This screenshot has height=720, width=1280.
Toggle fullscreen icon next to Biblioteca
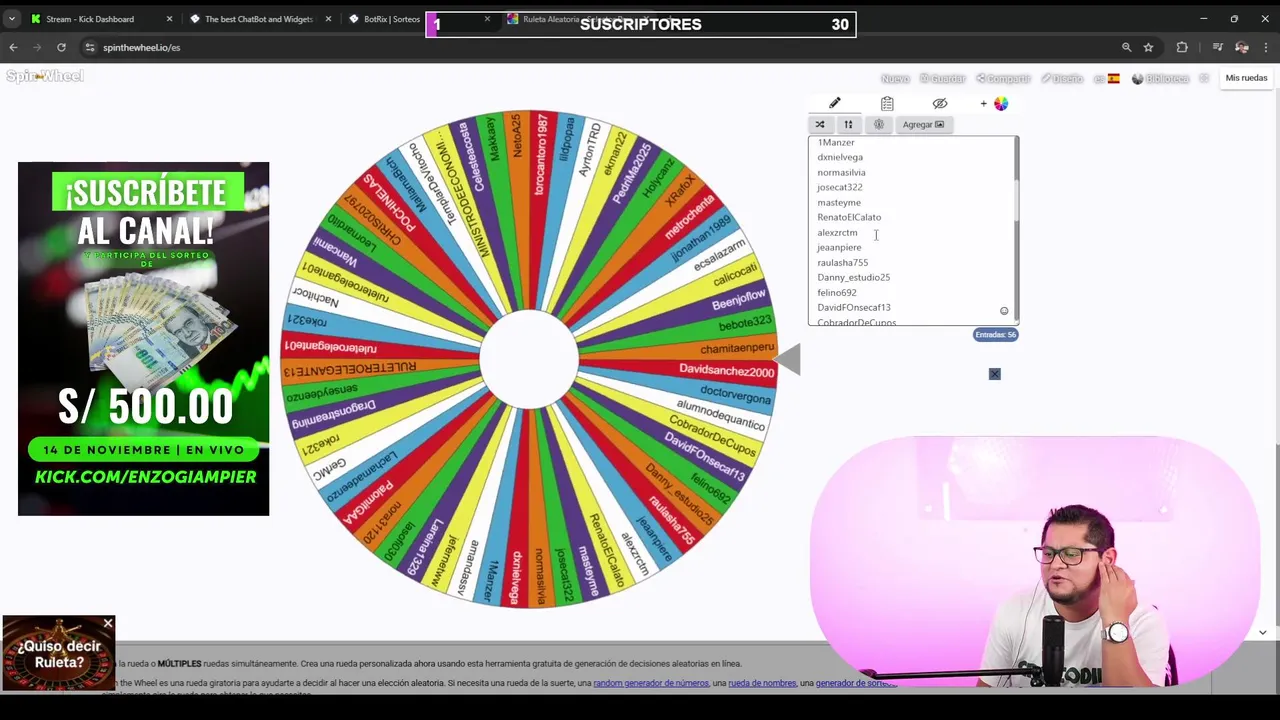pos(1204,78)
